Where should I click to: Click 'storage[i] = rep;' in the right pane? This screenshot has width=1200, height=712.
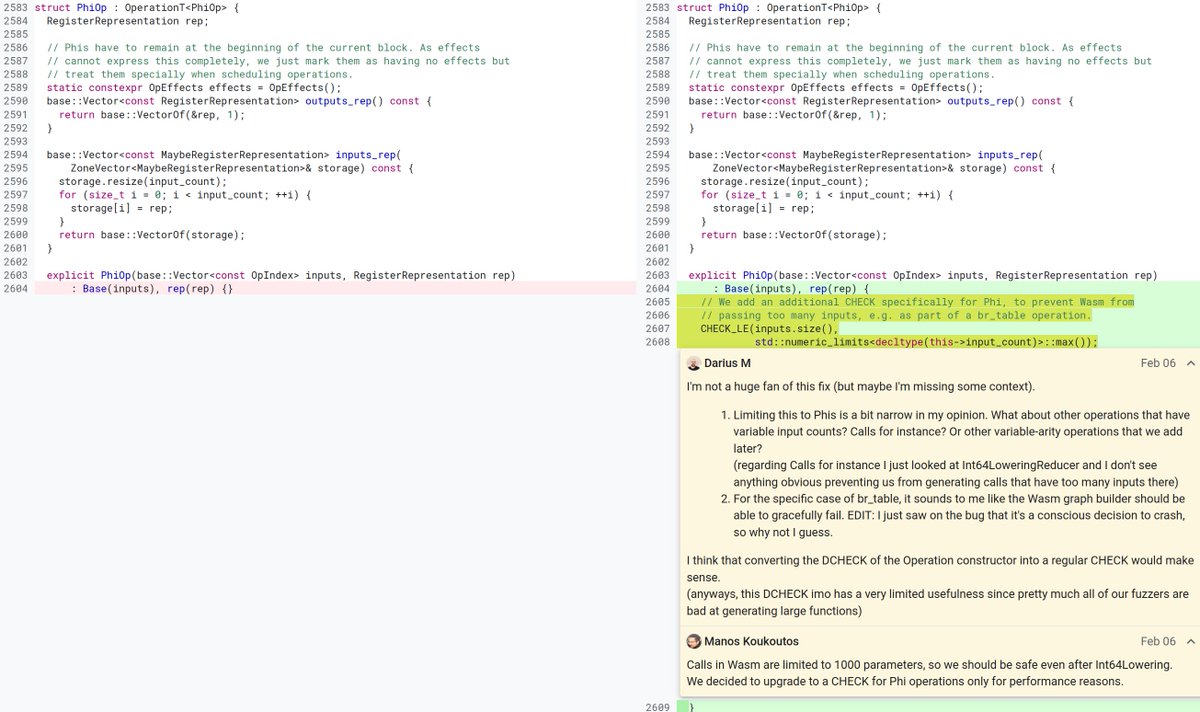[763, 207]
